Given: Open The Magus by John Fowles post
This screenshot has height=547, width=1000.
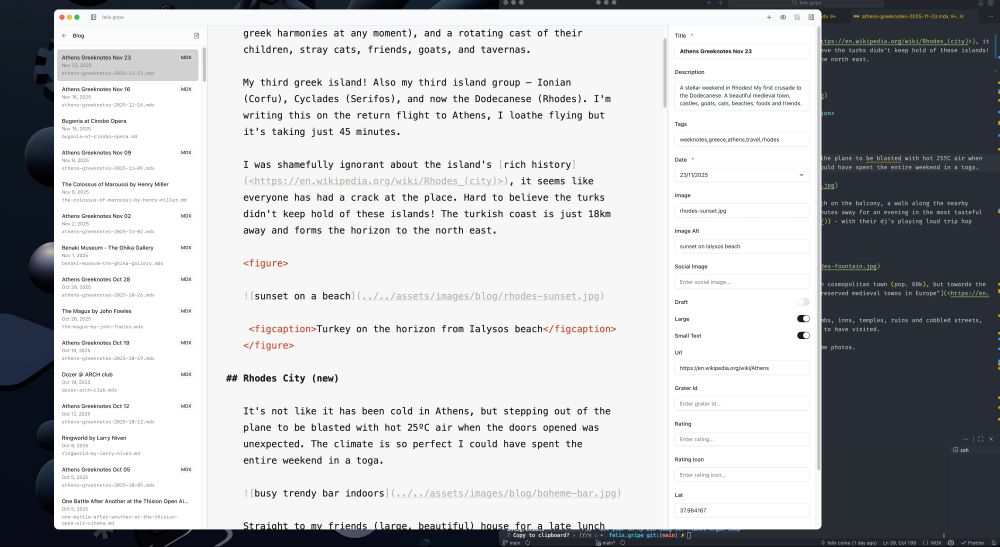Looking at the screenshot, I should [128, 318].
